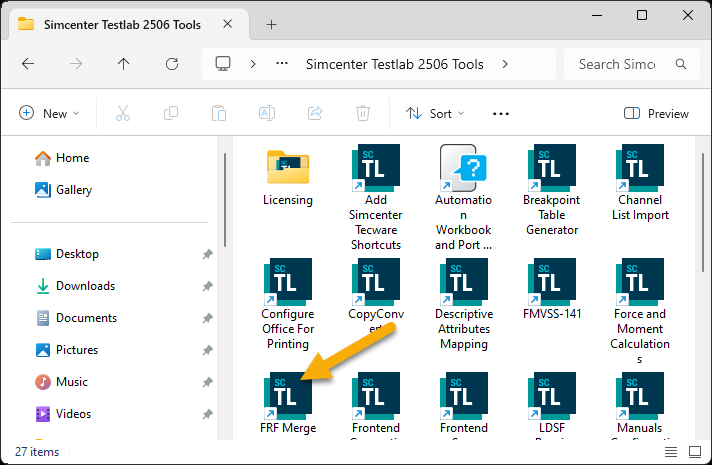Select Configure Office For Printing shortcut
Image resolution: width=712 pixels, height=465 pixels.
(x=288, y=282)
